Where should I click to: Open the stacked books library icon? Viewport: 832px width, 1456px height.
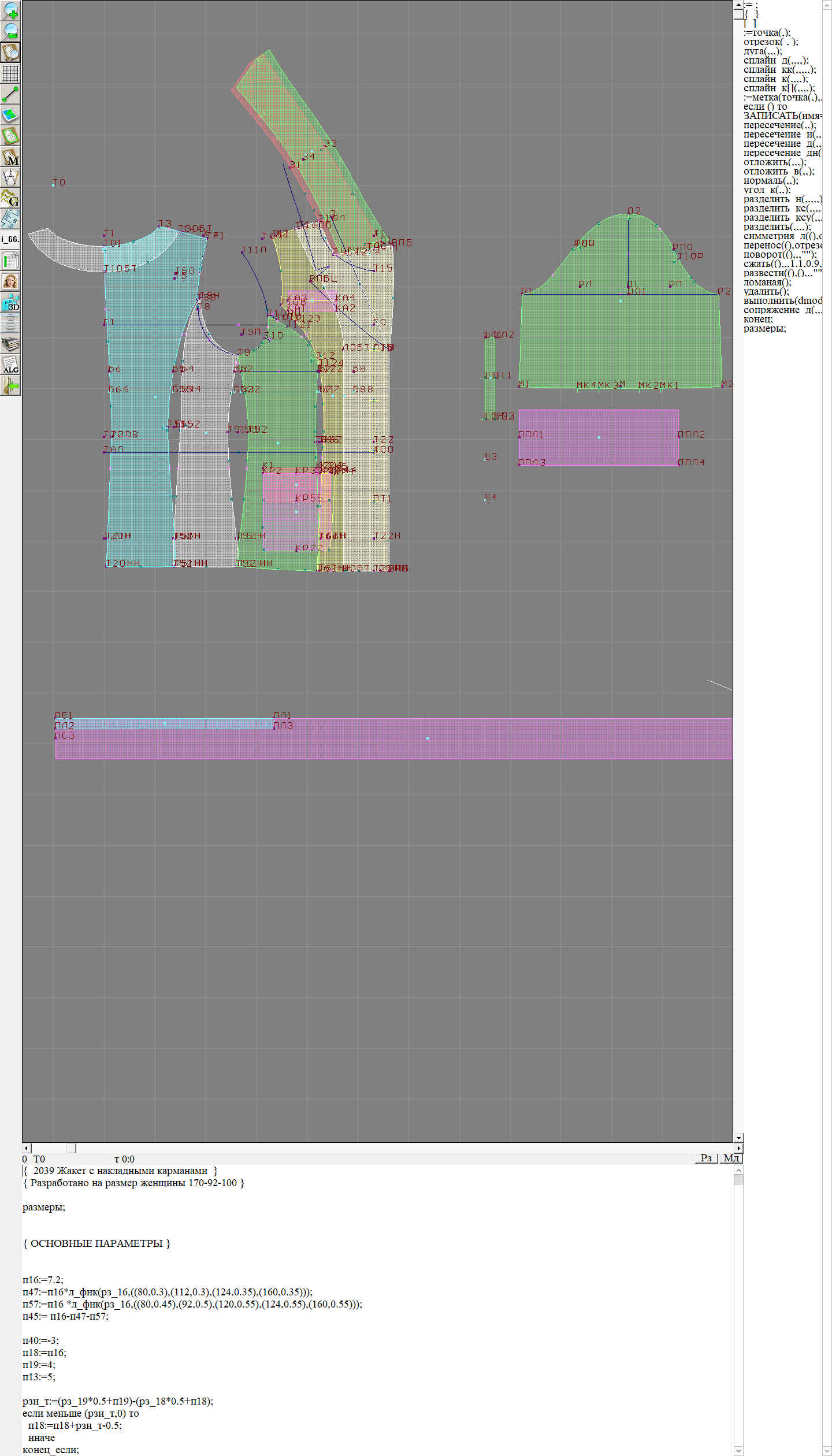pos(10,344)
